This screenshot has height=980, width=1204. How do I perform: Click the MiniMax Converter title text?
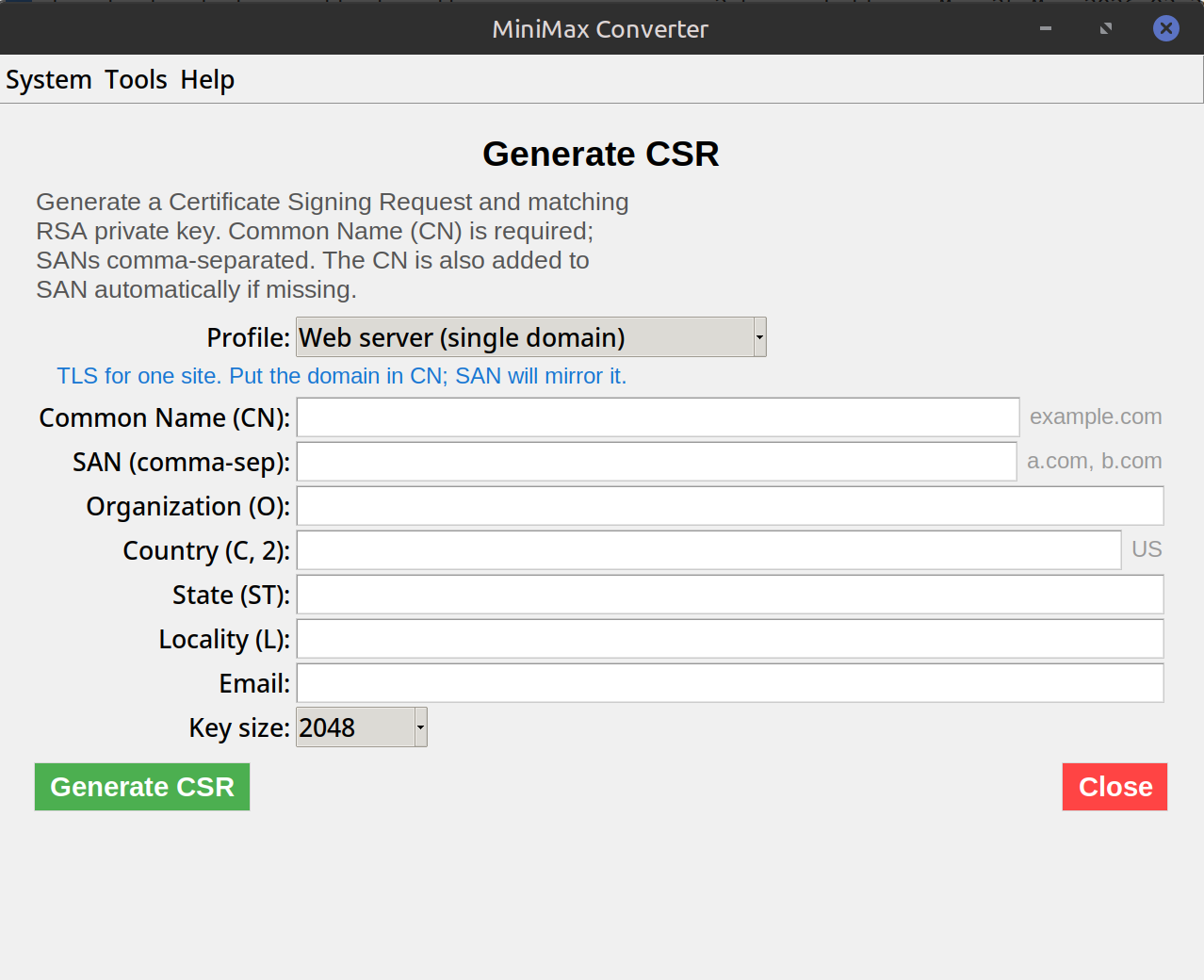tap(600, 29)
